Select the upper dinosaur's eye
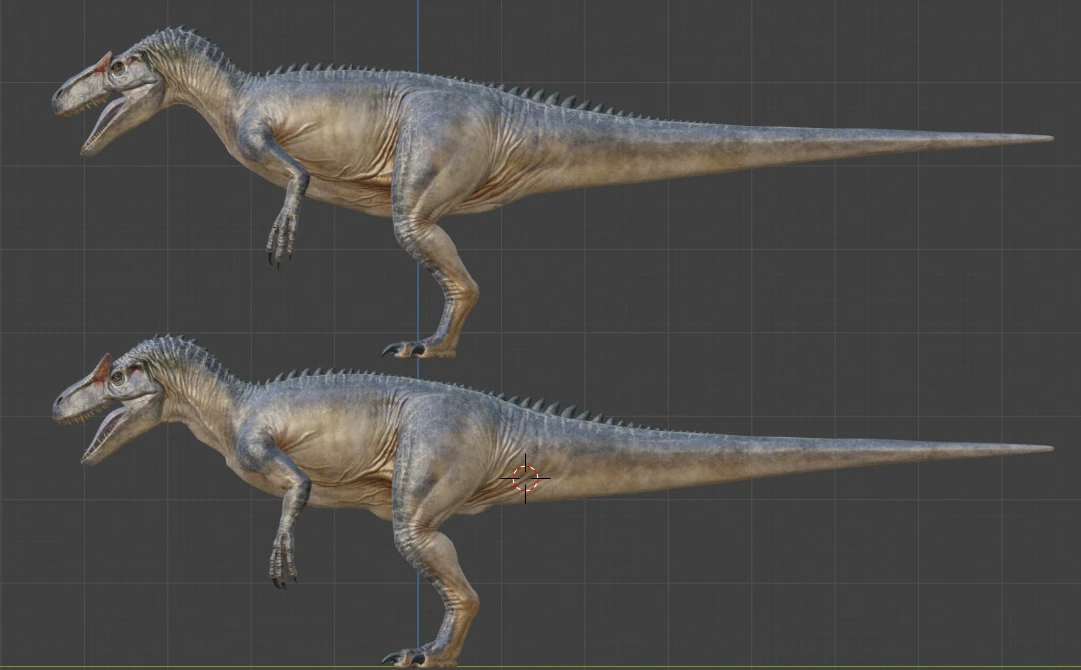Viewport: 1081px width, 670px height. pos(118,68)
